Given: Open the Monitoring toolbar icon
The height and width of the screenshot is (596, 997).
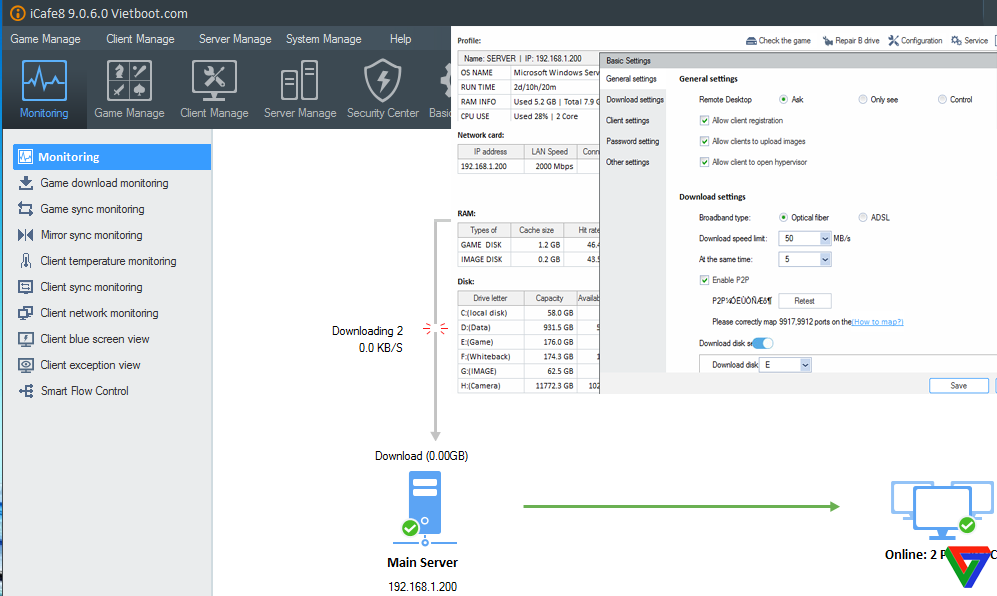Looking at the screenshot, I should coord(44,89).
